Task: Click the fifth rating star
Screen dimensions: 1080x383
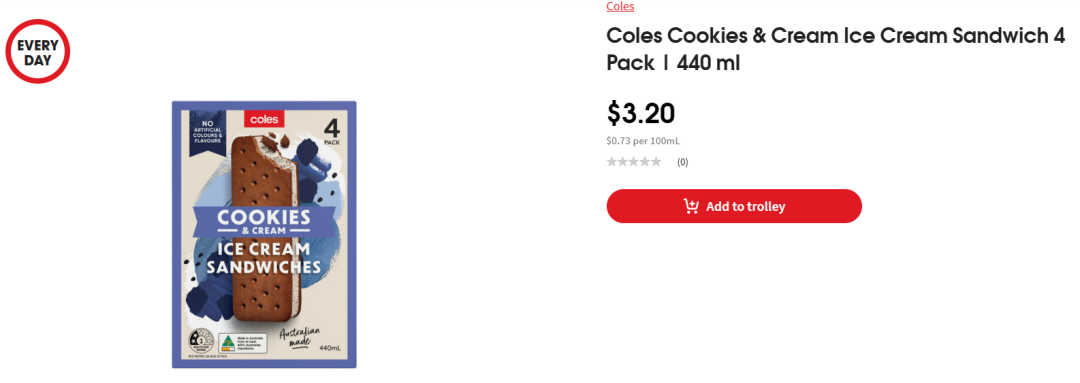Action: 656,162
